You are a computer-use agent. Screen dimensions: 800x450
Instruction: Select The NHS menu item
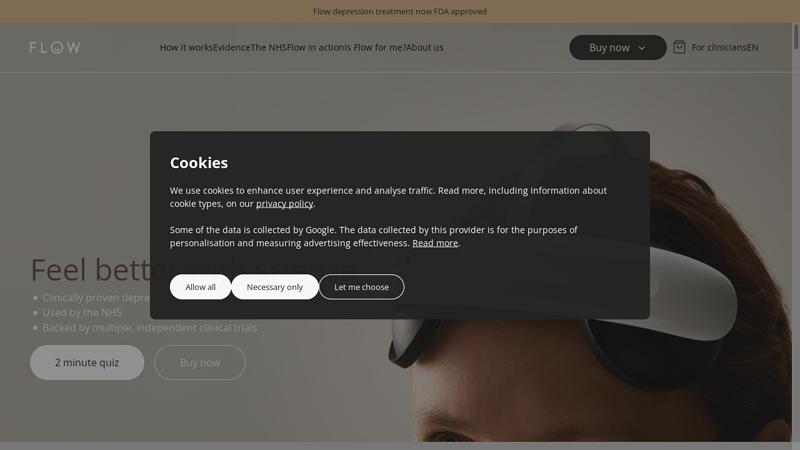click(x=269, y=47)
